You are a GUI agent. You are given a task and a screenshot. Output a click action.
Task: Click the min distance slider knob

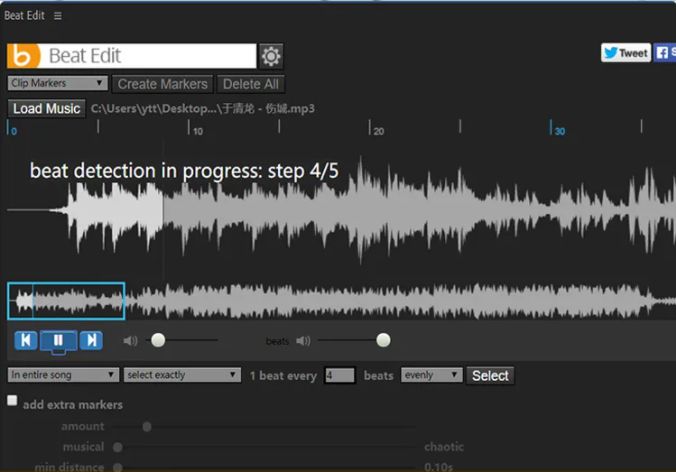117,467
